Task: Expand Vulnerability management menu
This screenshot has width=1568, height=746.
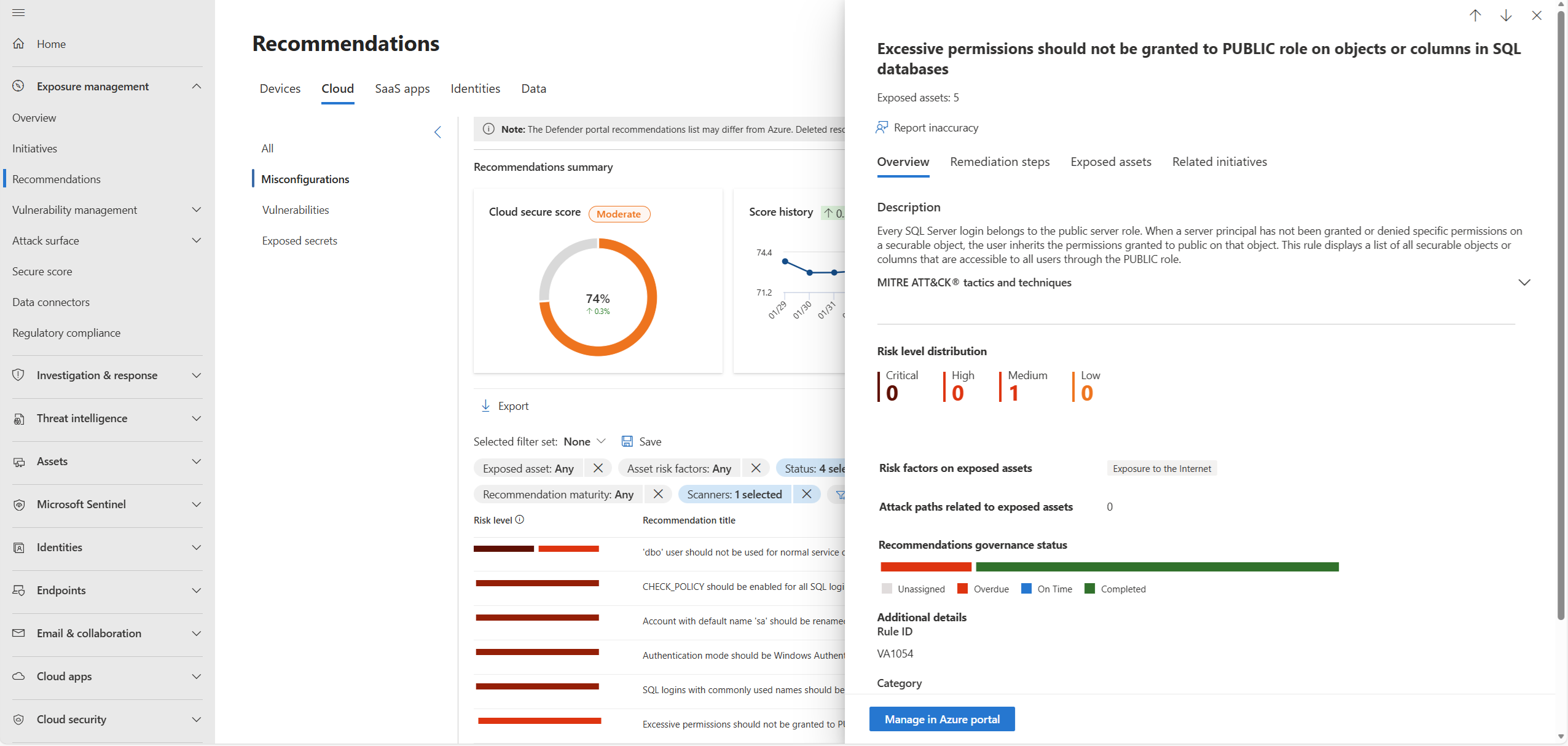Action: [x=196, y=210]
